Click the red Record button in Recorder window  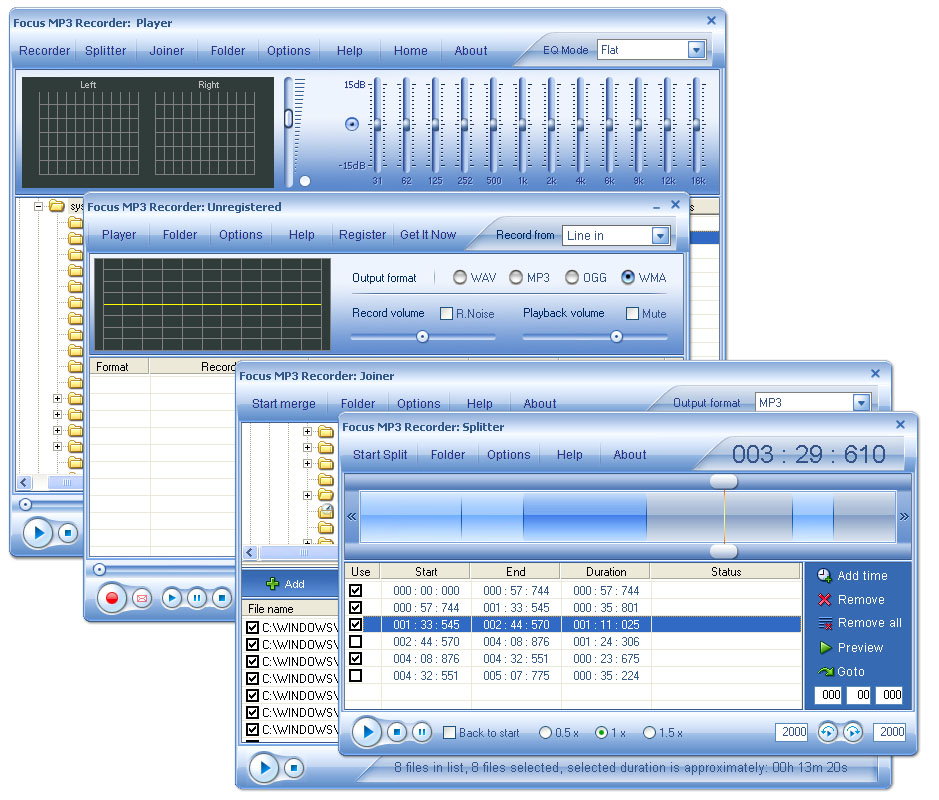pos(111,598)
